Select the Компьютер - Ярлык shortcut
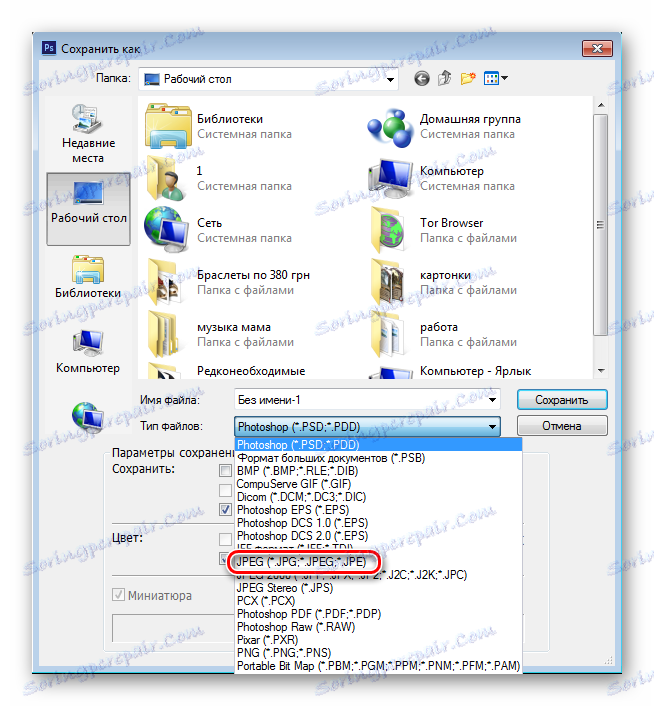The height and width of the screenshot is (706, 654). point(450,371)
